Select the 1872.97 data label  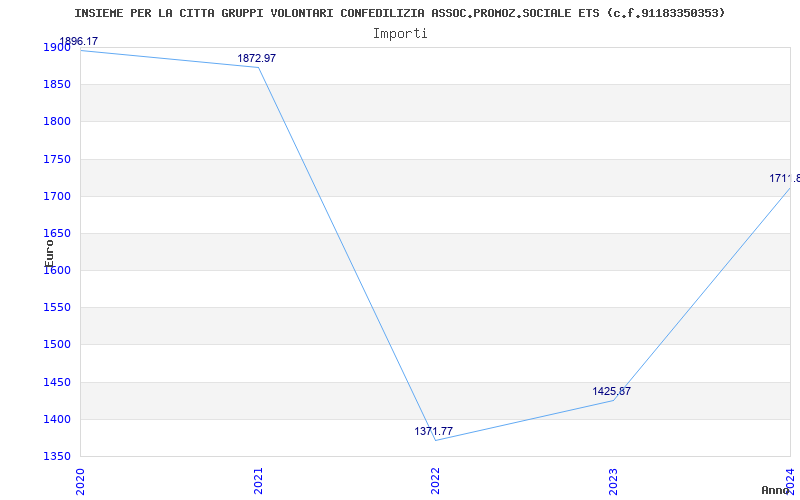pos(257,58)
